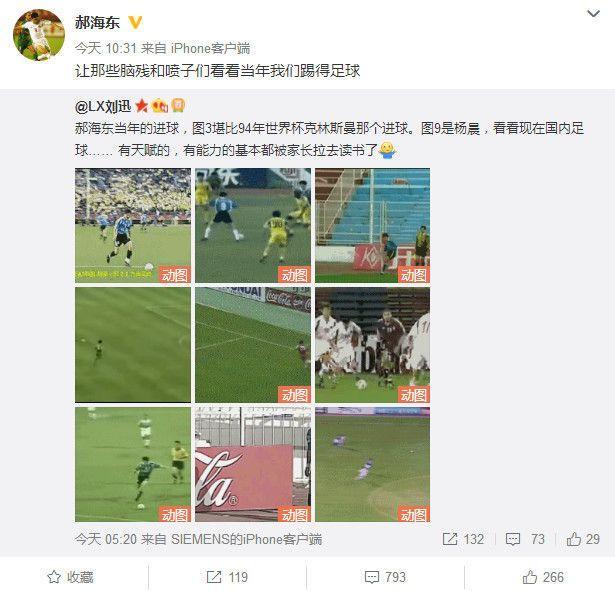Click the red star badge beside LX刘迅

click(x=142, y=106)
